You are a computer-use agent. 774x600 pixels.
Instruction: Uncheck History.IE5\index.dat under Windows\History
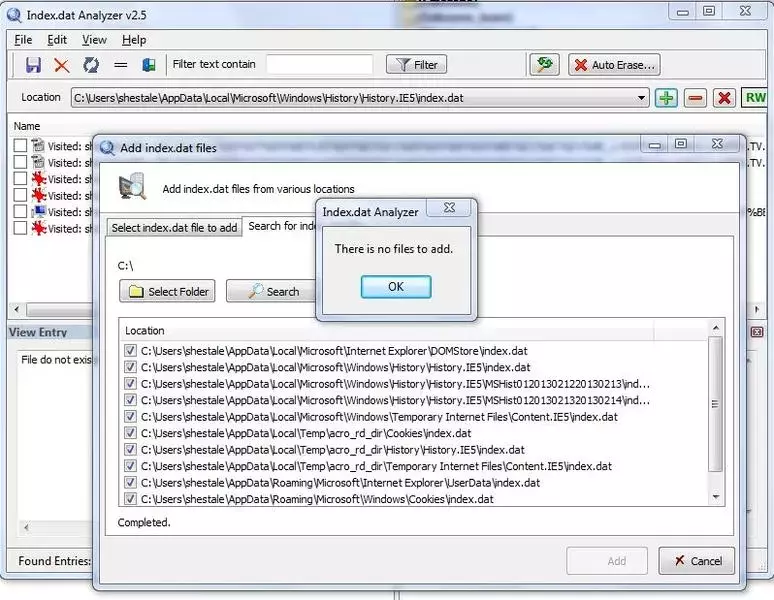pyautogui.click(x=130, y=367)
